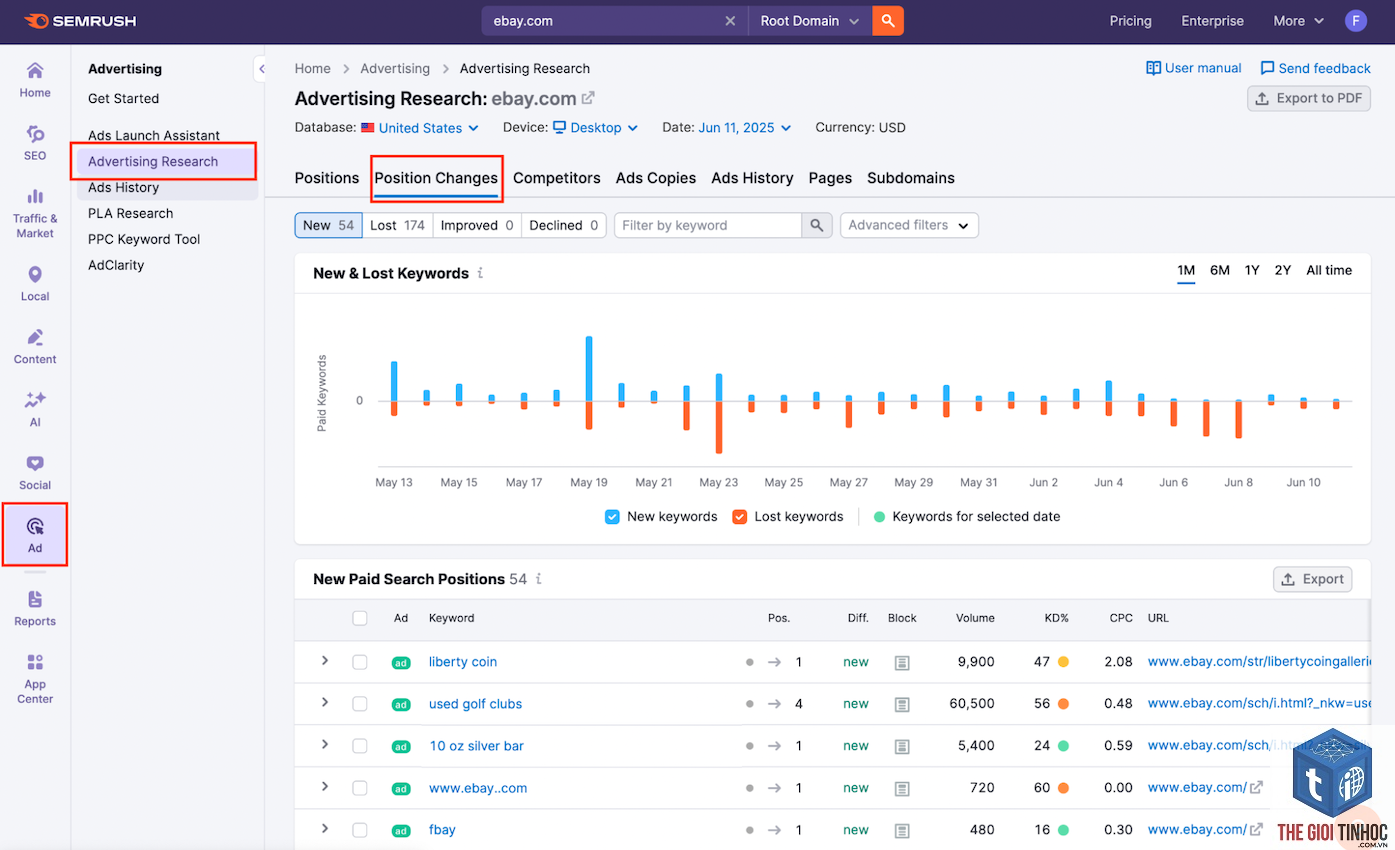Check the fbay row checkbox
1395x850 pixels.
360,830
